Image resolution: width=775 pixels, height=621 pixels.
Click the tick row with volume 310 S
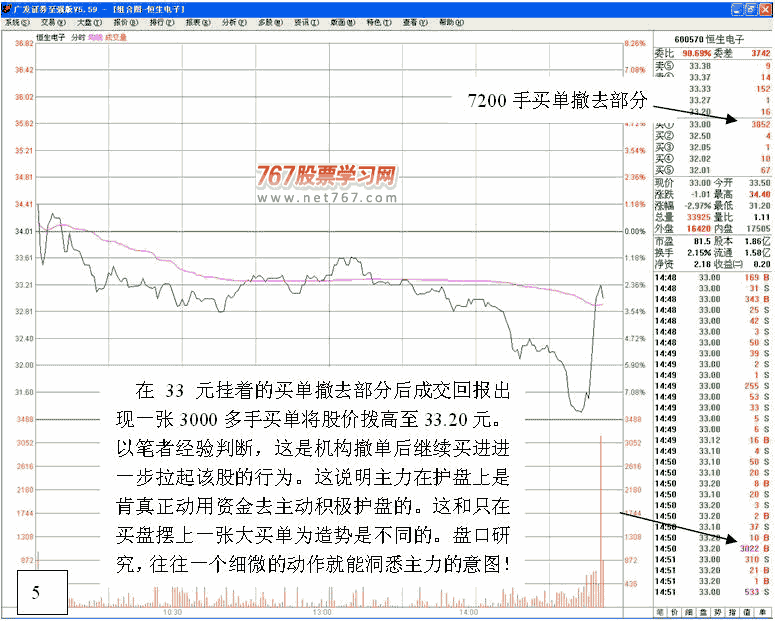(712, 560)
